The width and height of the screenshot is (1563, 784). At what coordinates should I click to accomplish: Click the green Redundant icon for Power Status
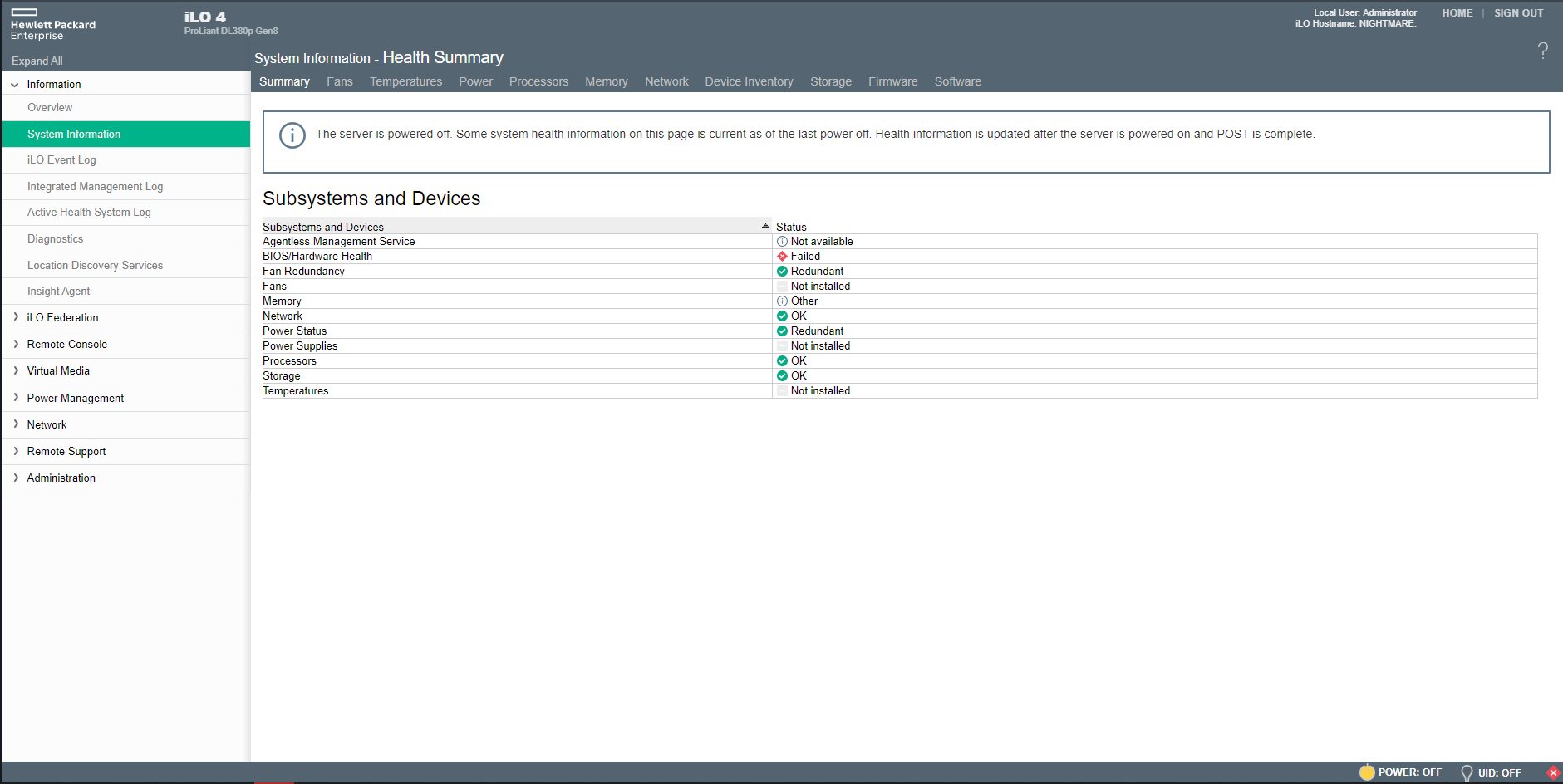(782, 331)
